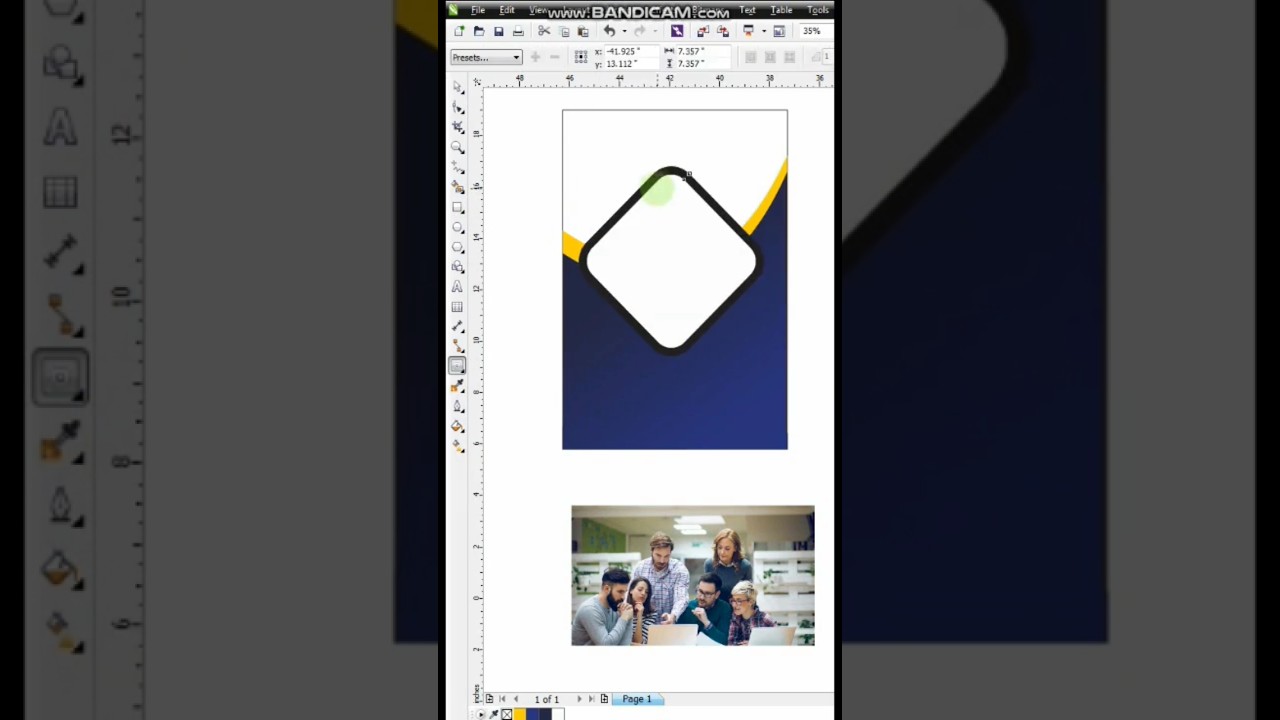Click the Redo arrow
The height and width of the screenshot is (720, 1280).
tap(640, 32)
